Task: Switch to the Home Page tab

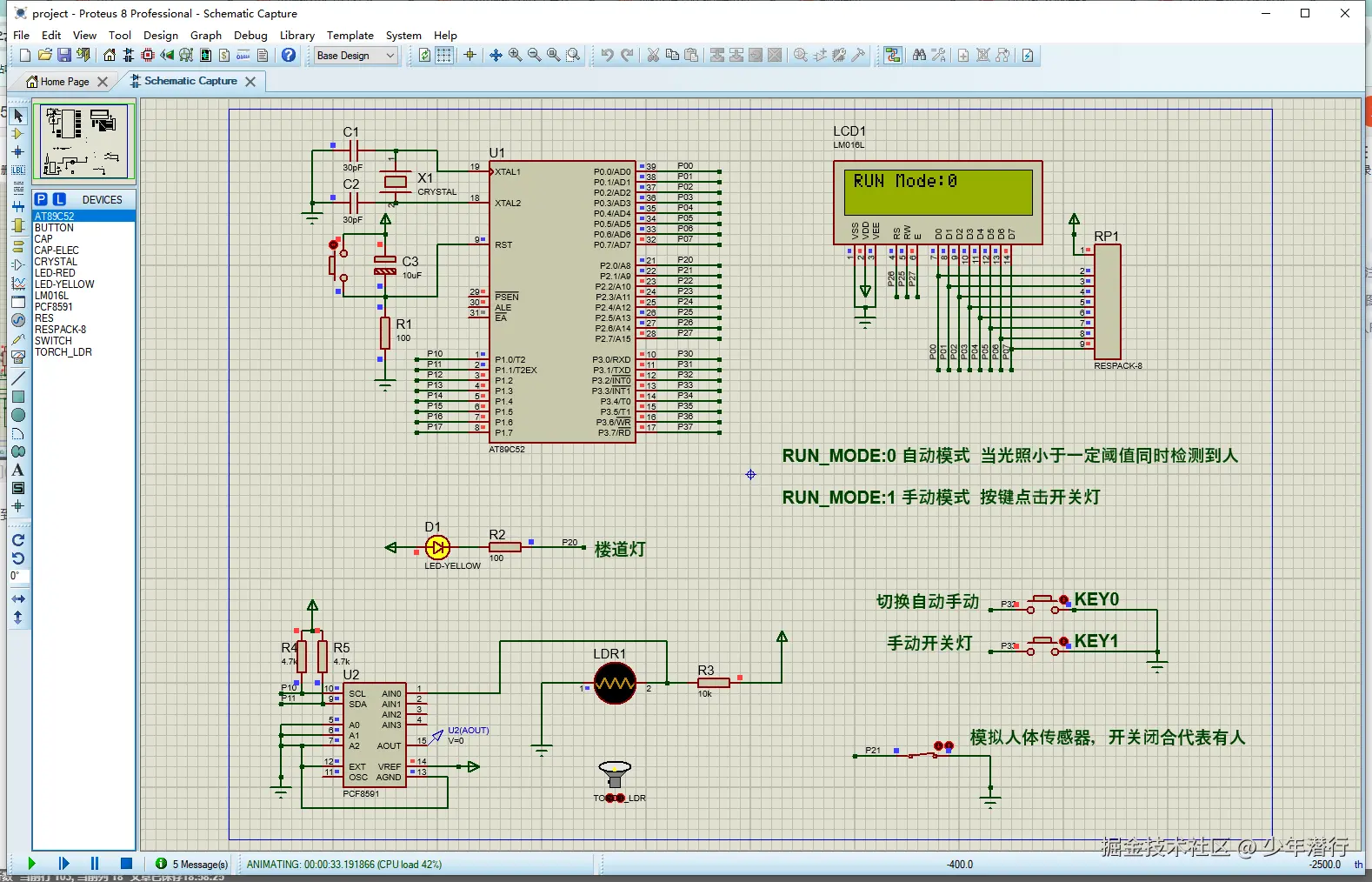Action: (64, 81)
